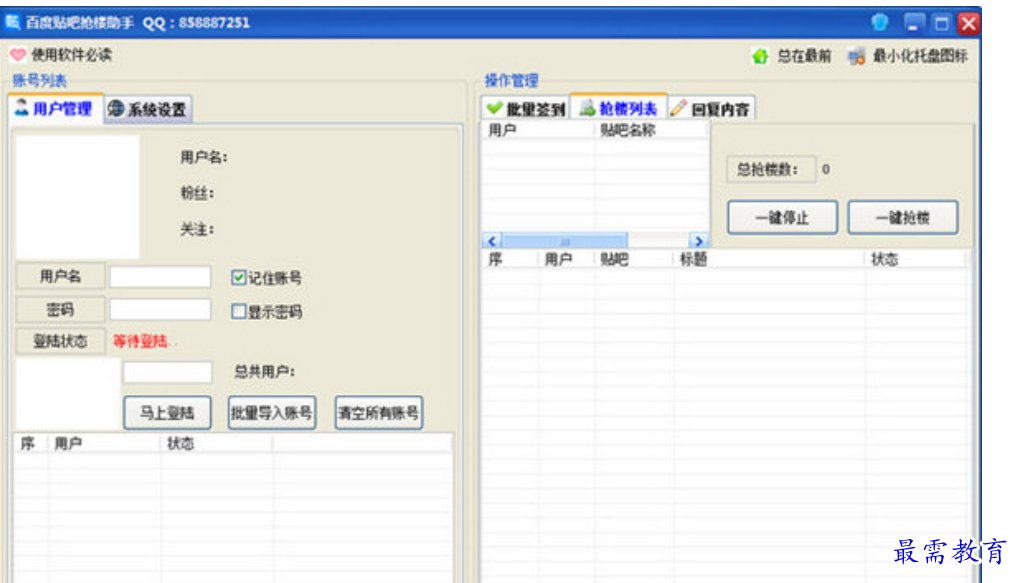The width and height of the screenshot is (1015, 583).
Task: Open the 使用软件必读 link
Action: 71,55
